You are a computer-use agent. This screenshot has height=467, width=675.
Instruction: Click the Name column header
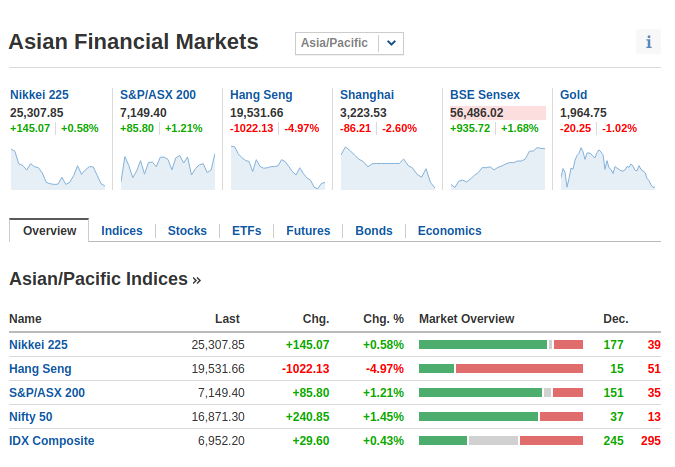click(25, 319)
